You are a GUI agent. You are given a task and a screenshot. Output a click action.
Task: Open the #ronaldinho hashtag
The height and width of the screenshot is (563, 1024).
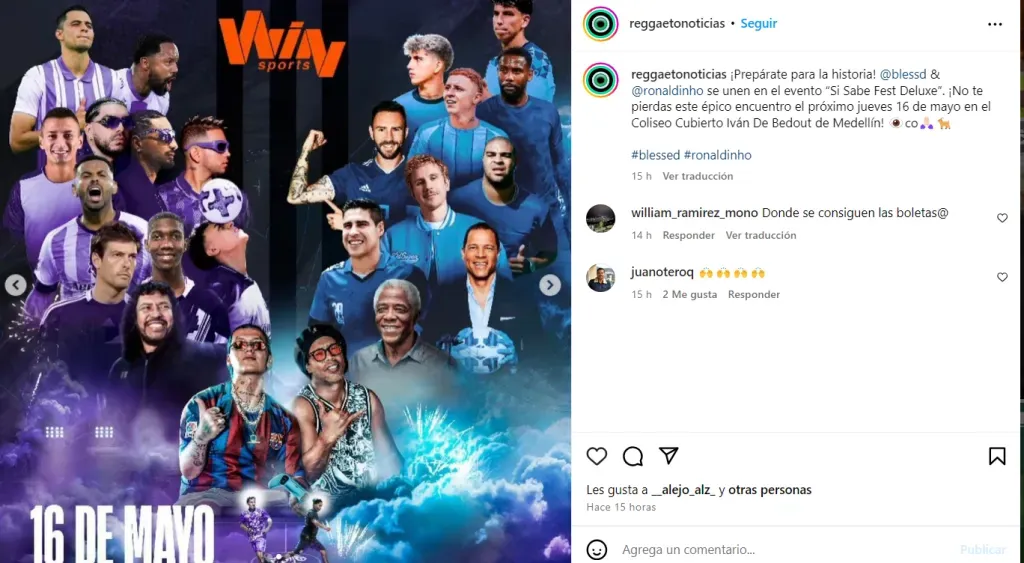[717, 155]
